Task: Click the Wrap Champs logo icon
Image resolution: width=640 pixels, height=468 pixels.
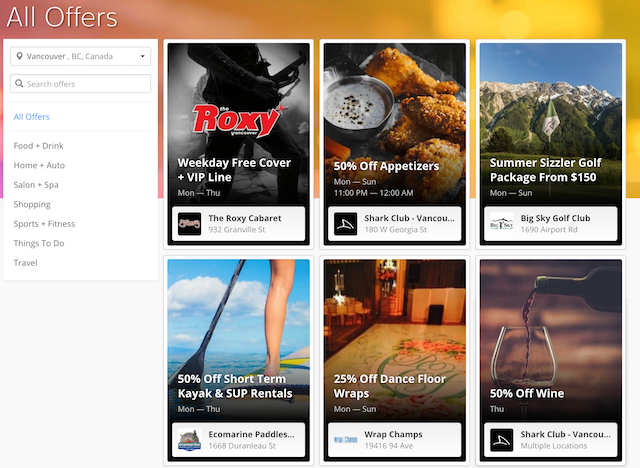Action: (x=345, y=440)
